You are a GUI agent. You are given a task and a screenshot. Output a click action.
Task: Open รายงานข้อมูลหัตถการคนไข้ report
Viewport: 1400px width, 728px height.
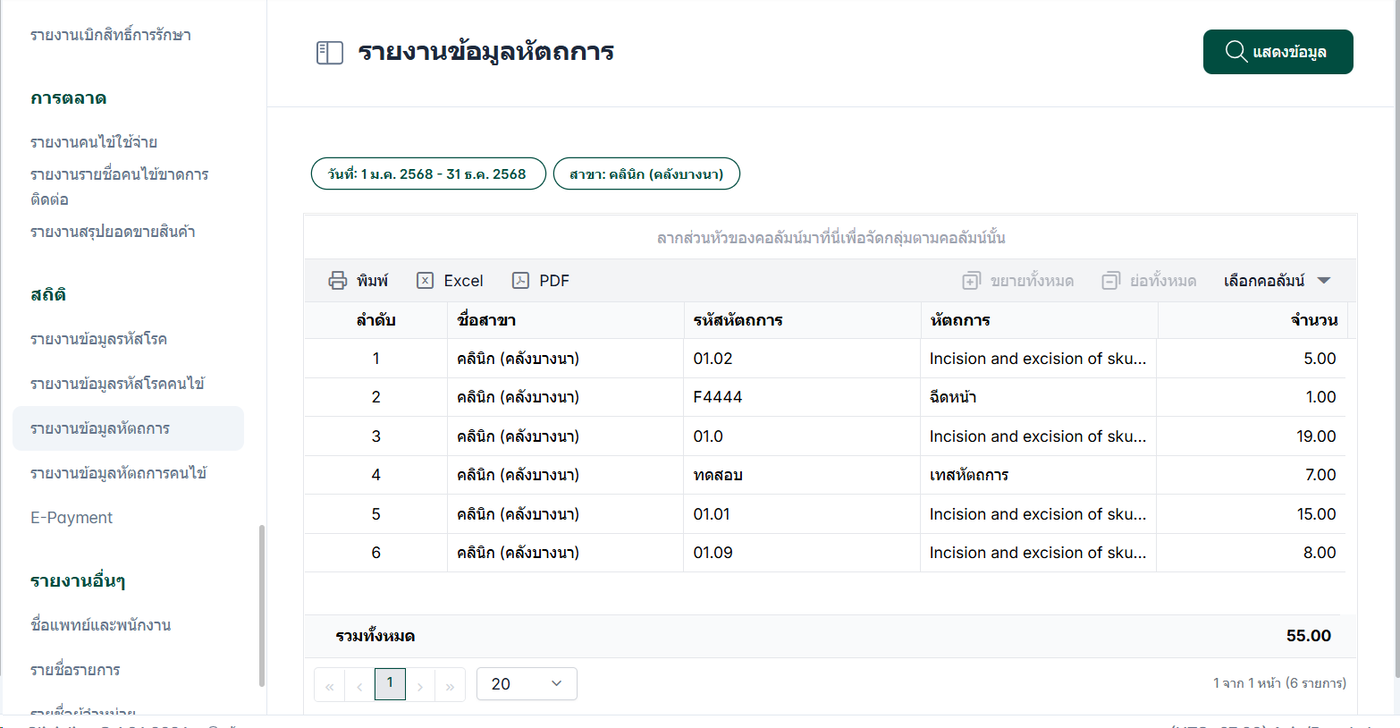pyautogui.click(x=118, y=473)
